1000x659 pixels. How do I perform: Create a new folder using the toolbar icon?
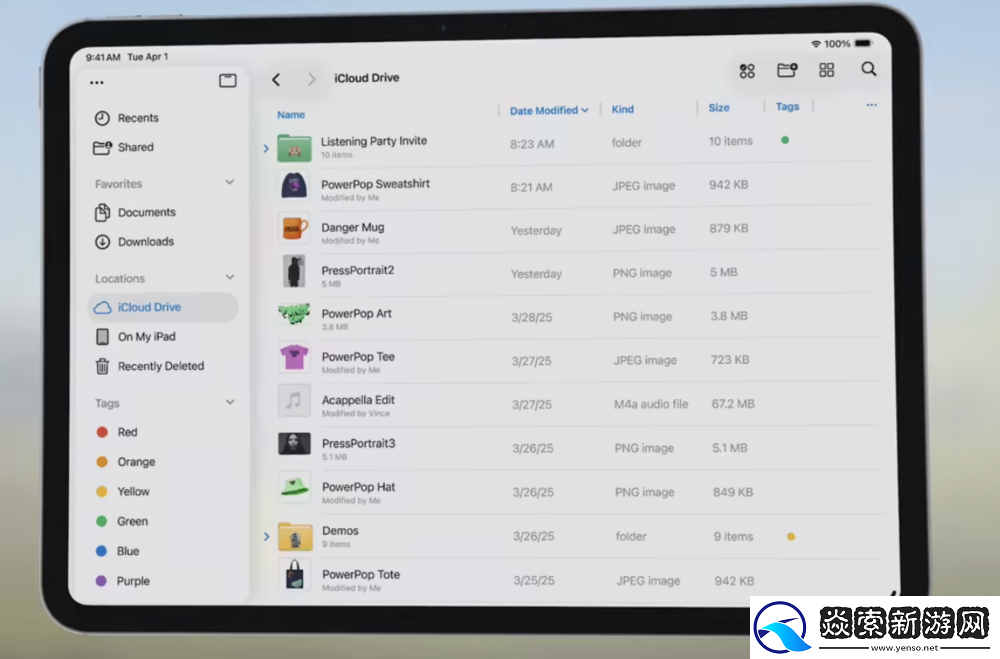(787, 69)
